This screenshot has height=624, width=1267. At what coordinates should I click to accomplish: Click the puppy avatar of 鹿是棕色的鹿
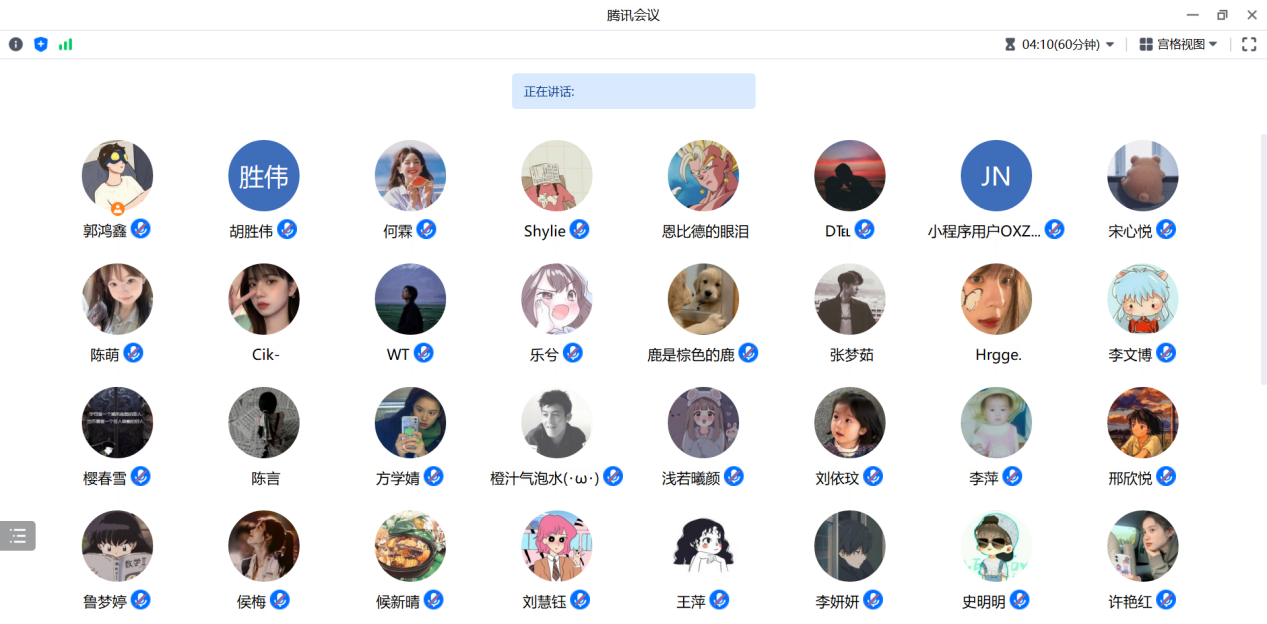(x=703, y=299)
